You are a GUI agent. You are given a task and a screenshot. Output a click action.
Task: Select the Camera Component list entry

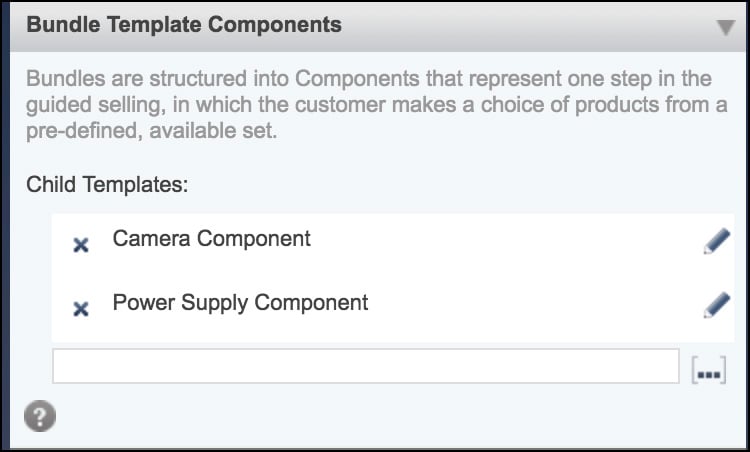pos(393,245)
